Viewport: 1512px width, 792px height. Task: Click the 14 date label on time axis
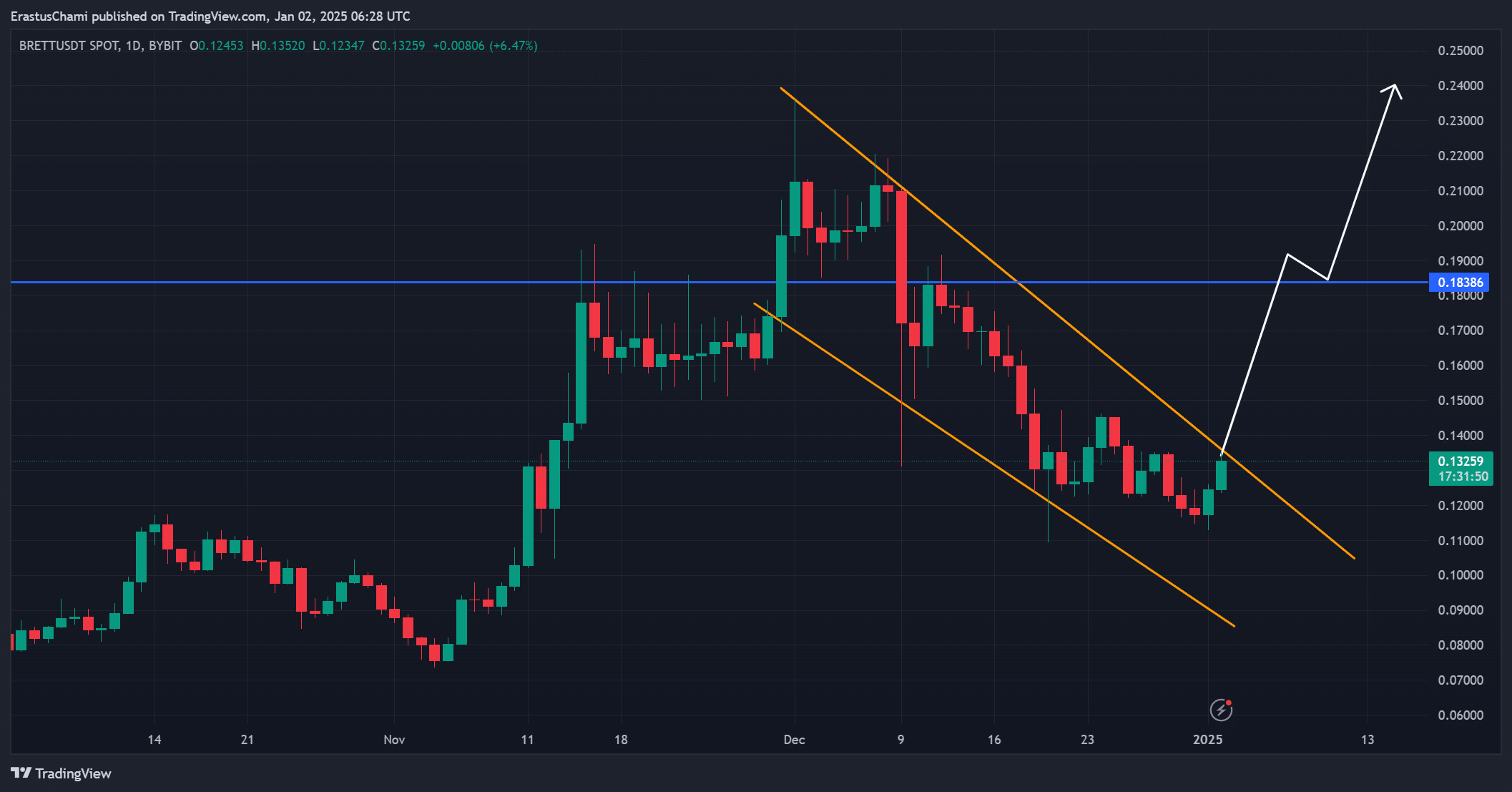coord(154,740)
